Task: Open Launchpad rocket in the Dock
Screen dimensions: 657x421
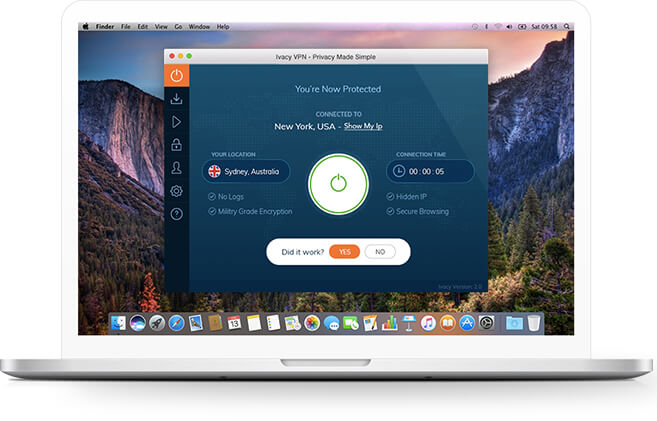Action: pyautogui.click(x=157, y=323)
